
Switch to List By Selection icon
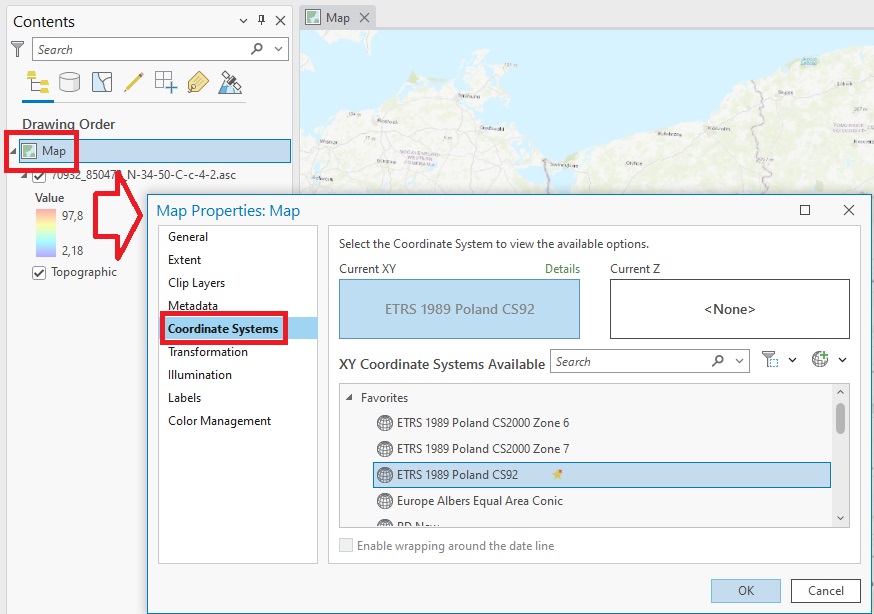[x=101, y=82]
